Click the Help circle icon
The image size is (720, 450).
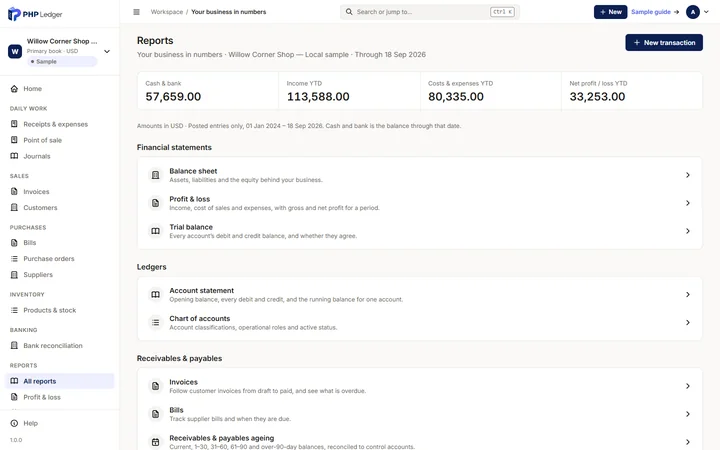(x=14, y=423)
